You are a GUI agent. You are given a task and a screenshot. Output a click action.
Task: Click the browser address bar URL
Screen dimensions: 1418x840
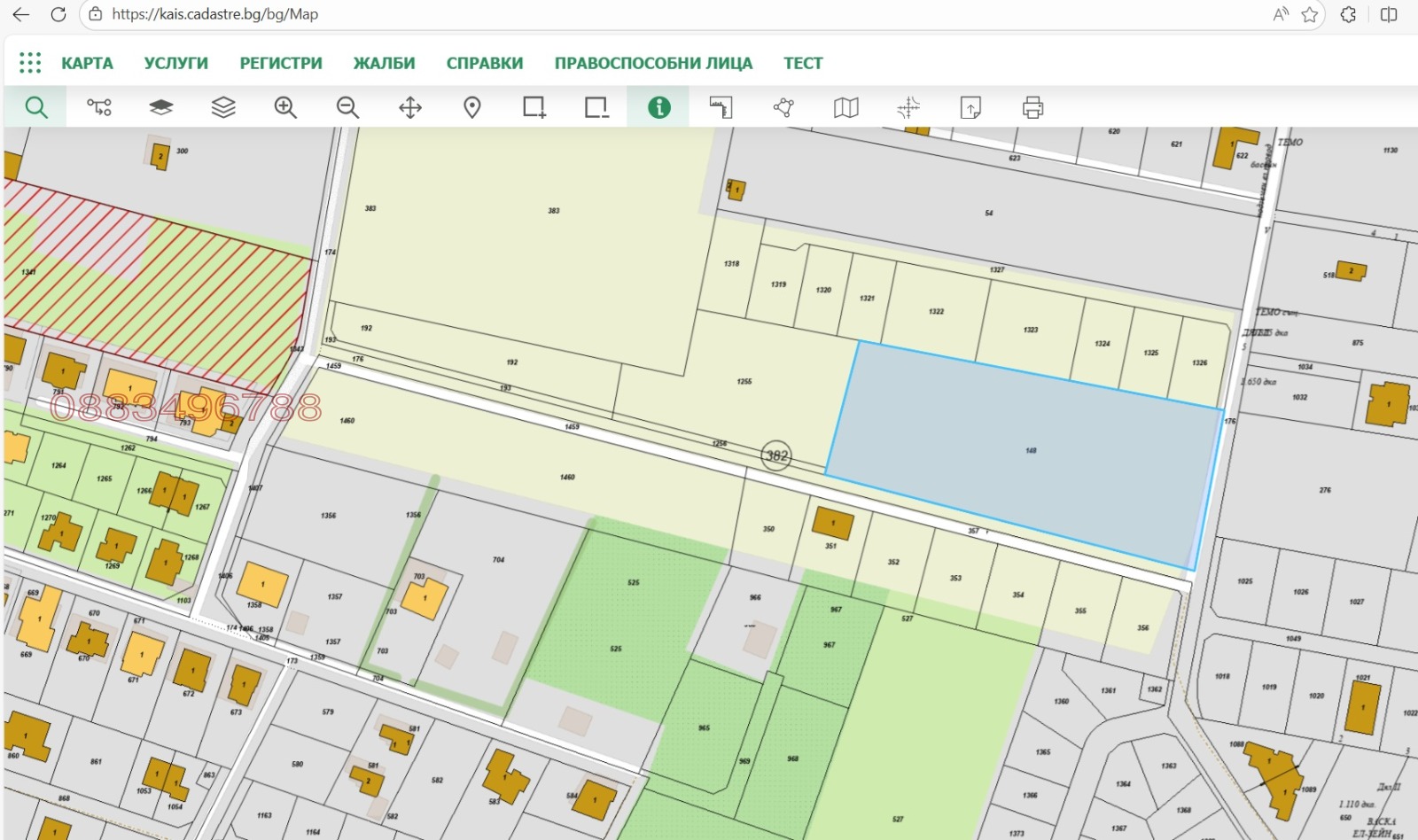click(215, 14)
